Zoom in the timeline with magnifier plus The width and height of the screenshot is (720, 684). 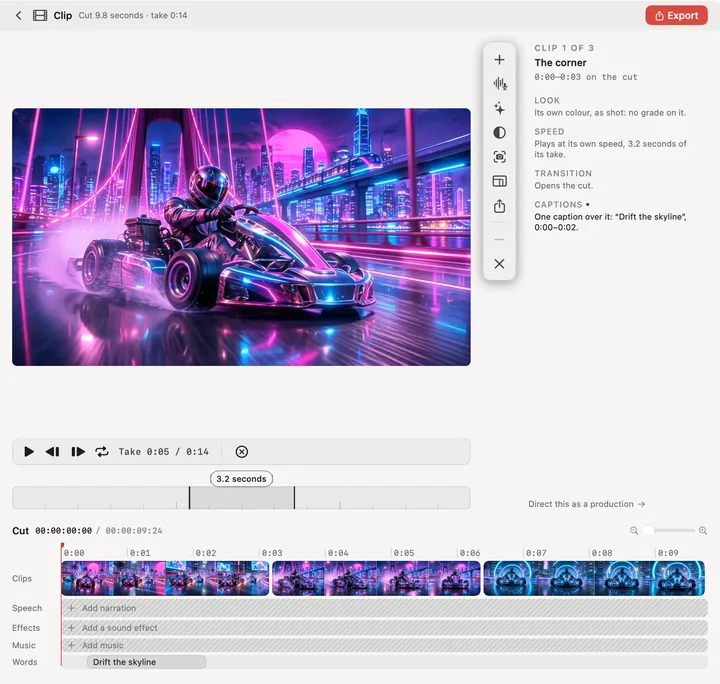pyautogui.click(x=703, y=531)
